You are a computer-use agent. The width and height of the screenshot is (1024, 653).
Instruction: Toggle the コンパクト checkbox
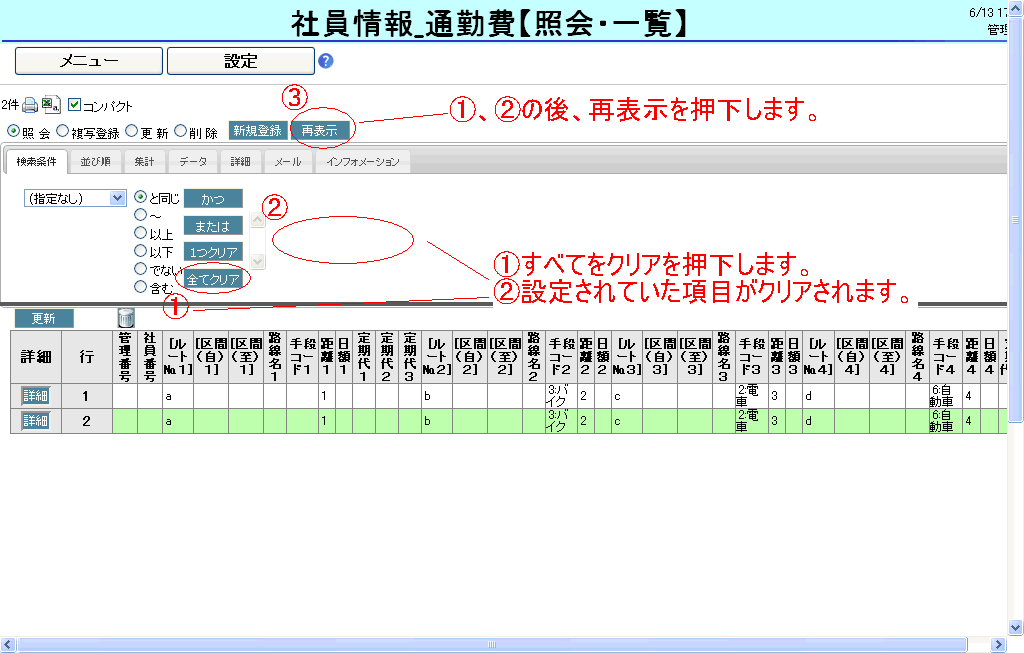[x=74, y=105]
